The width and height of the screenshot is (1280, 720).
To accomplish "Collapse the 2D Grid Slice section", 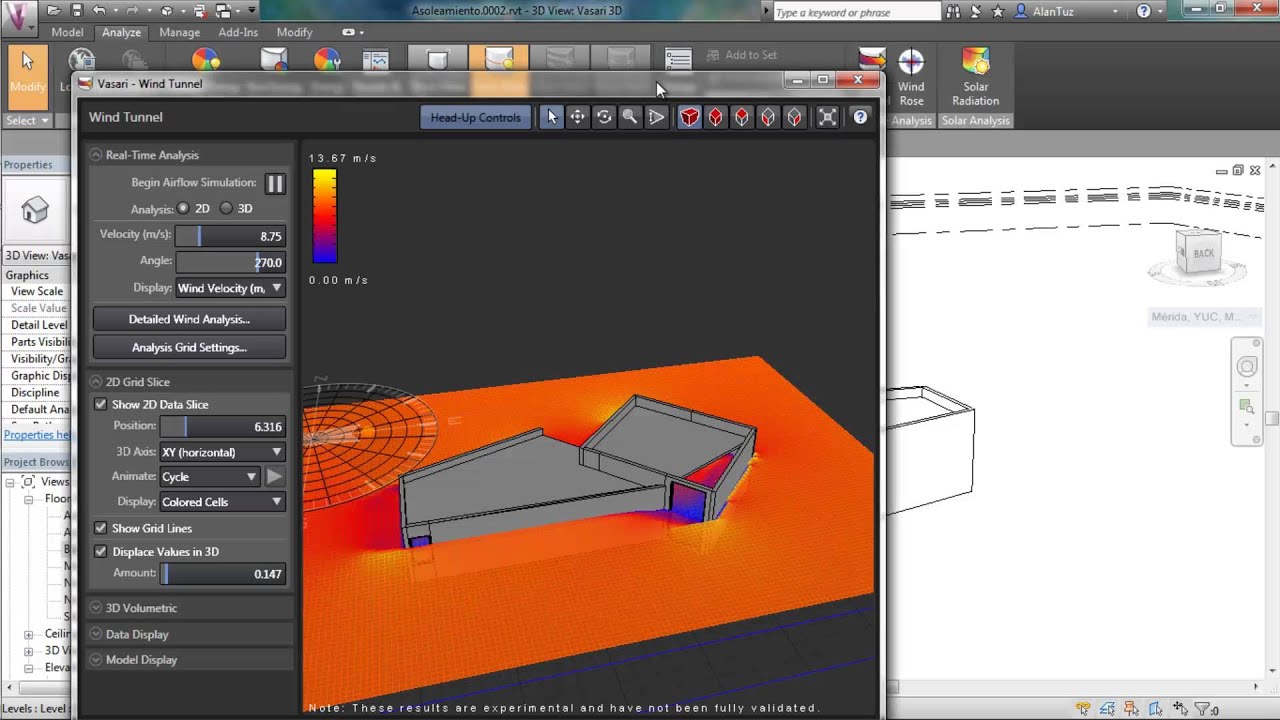I will pyautogui.click(x=96, y=382).
